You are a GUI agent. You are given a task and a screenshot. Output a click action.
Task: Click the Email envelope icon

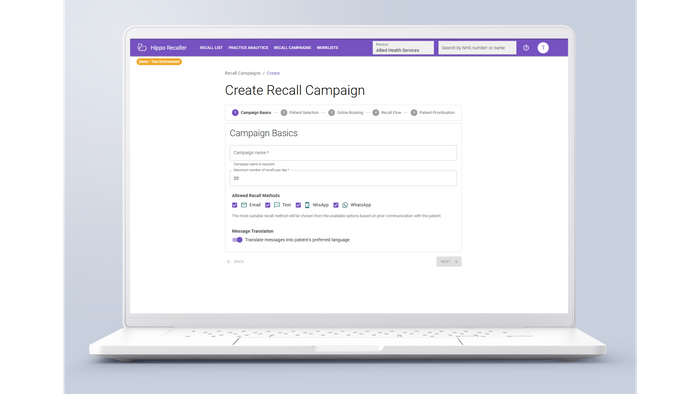pos(244,205)
